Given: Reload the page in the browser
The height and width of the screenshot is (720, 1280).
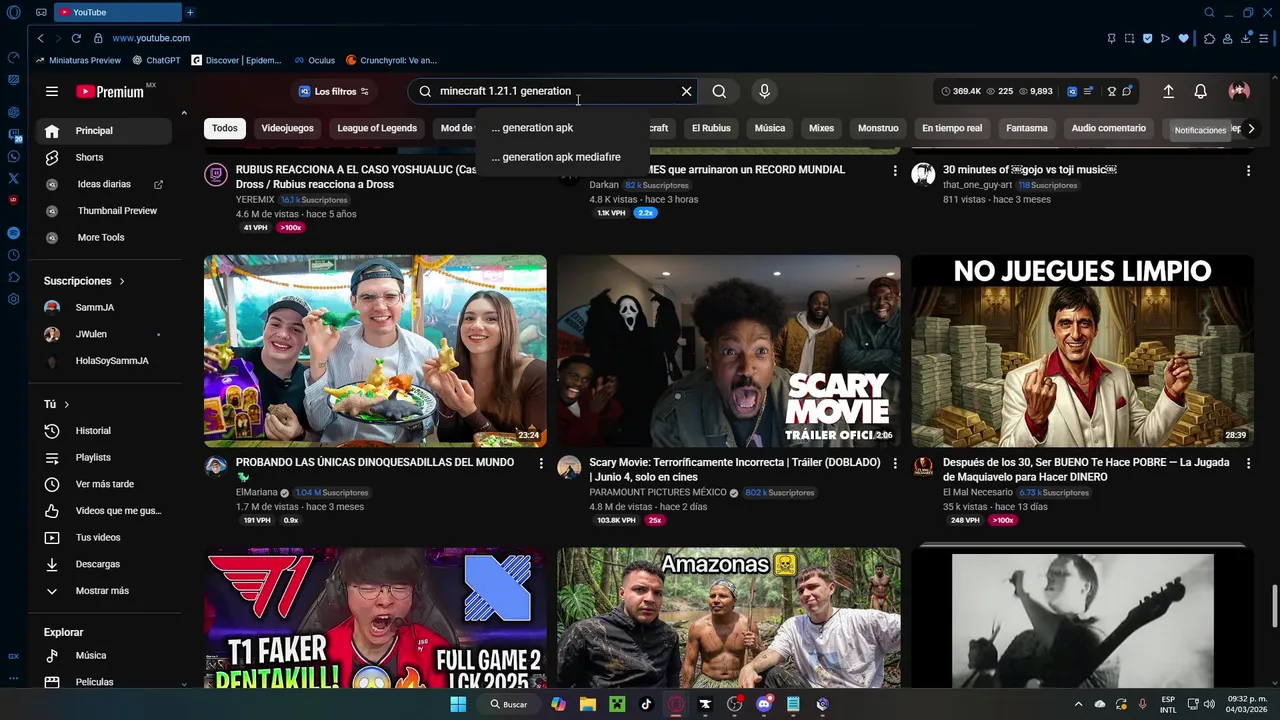Looking at the screenshot, I should coord(76,38).
